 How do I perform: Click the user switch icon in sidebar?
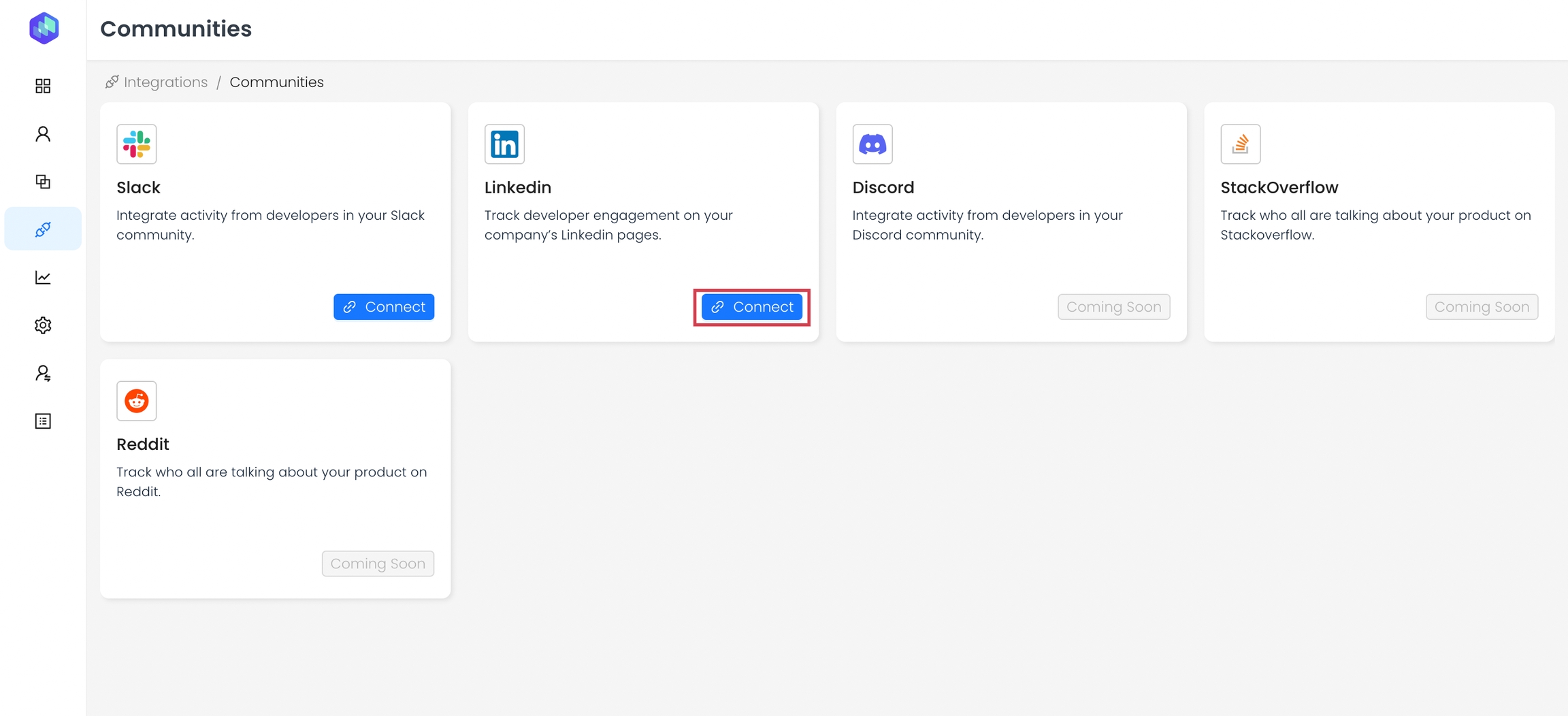(x=43, y=374)
